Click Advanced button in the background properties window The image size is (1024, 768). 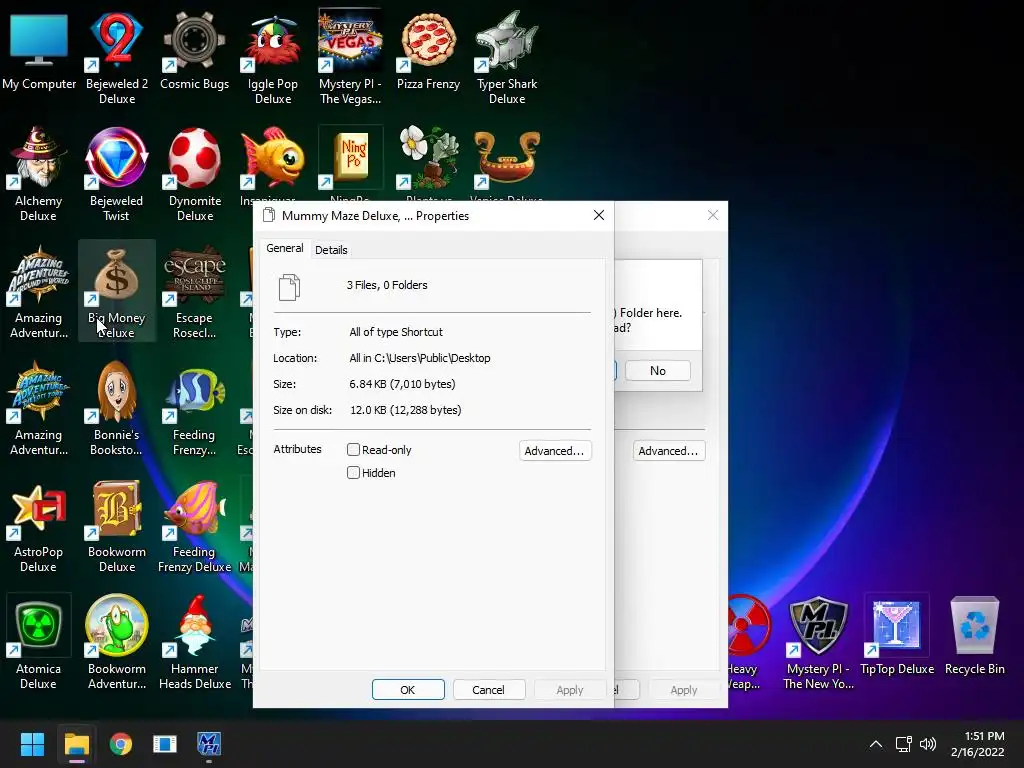(669, 451)
